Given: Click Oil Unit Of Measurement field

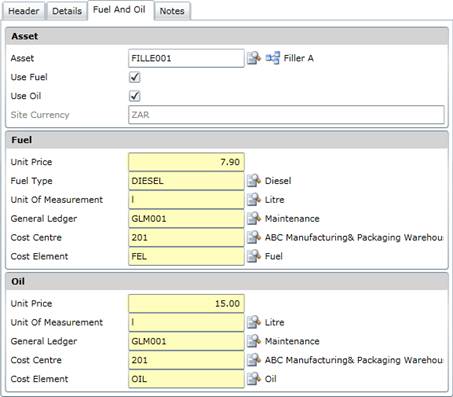Looking at the screenshot, I should pos(186,322).
